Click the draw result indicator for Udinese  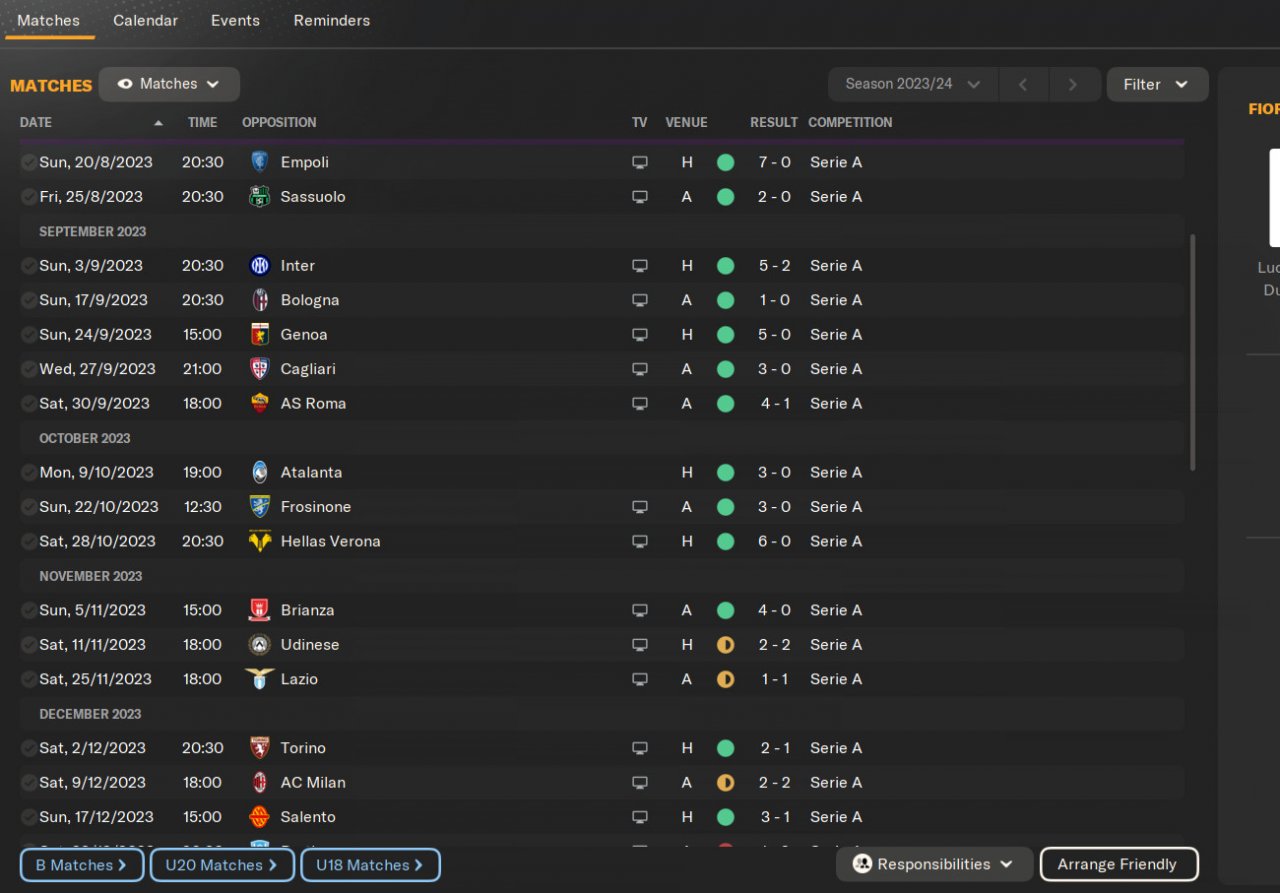[725, 645]
